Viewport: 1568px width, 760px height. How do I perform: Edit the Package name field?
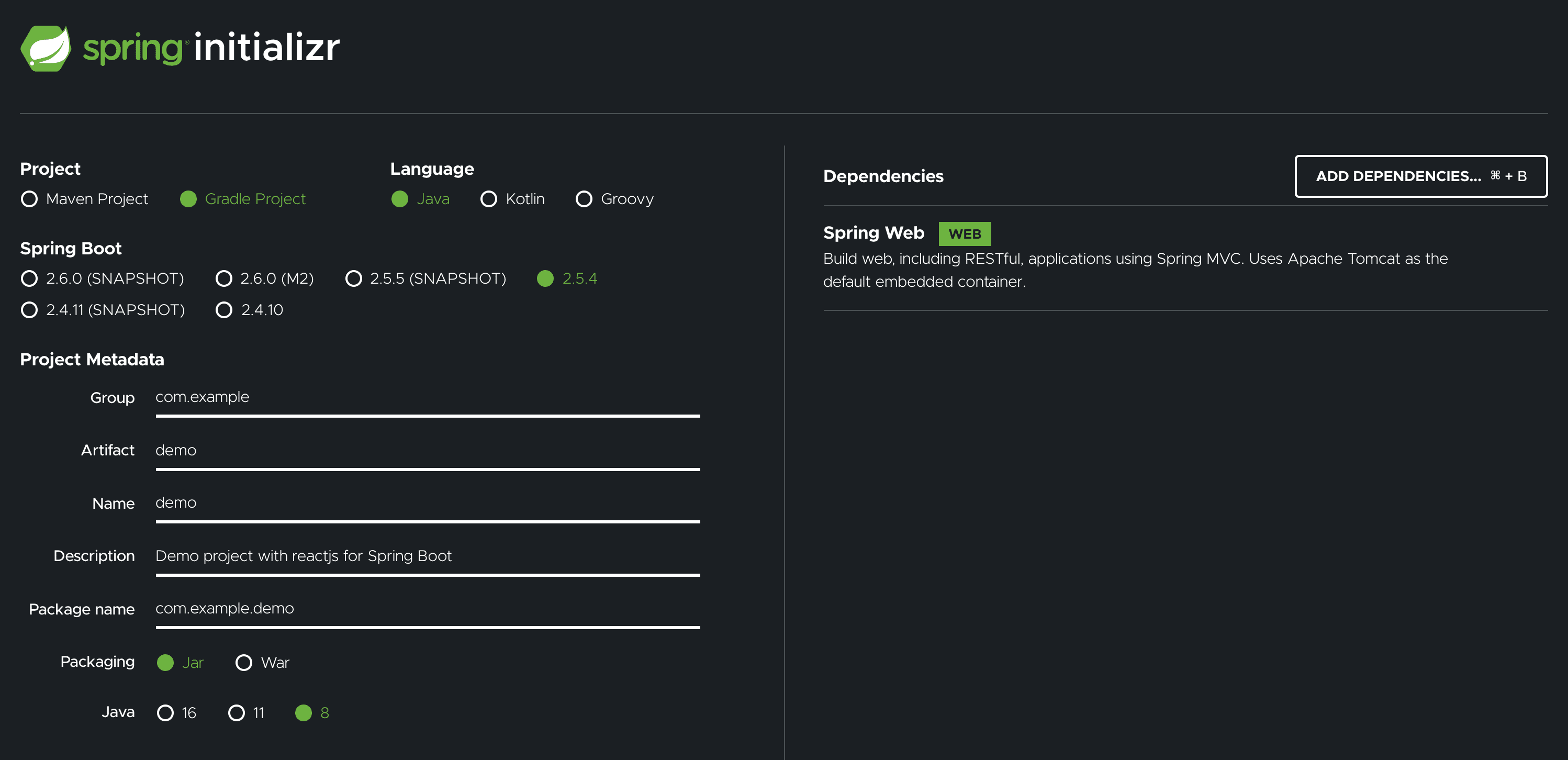pyautogui.click(x=427, y=609)
